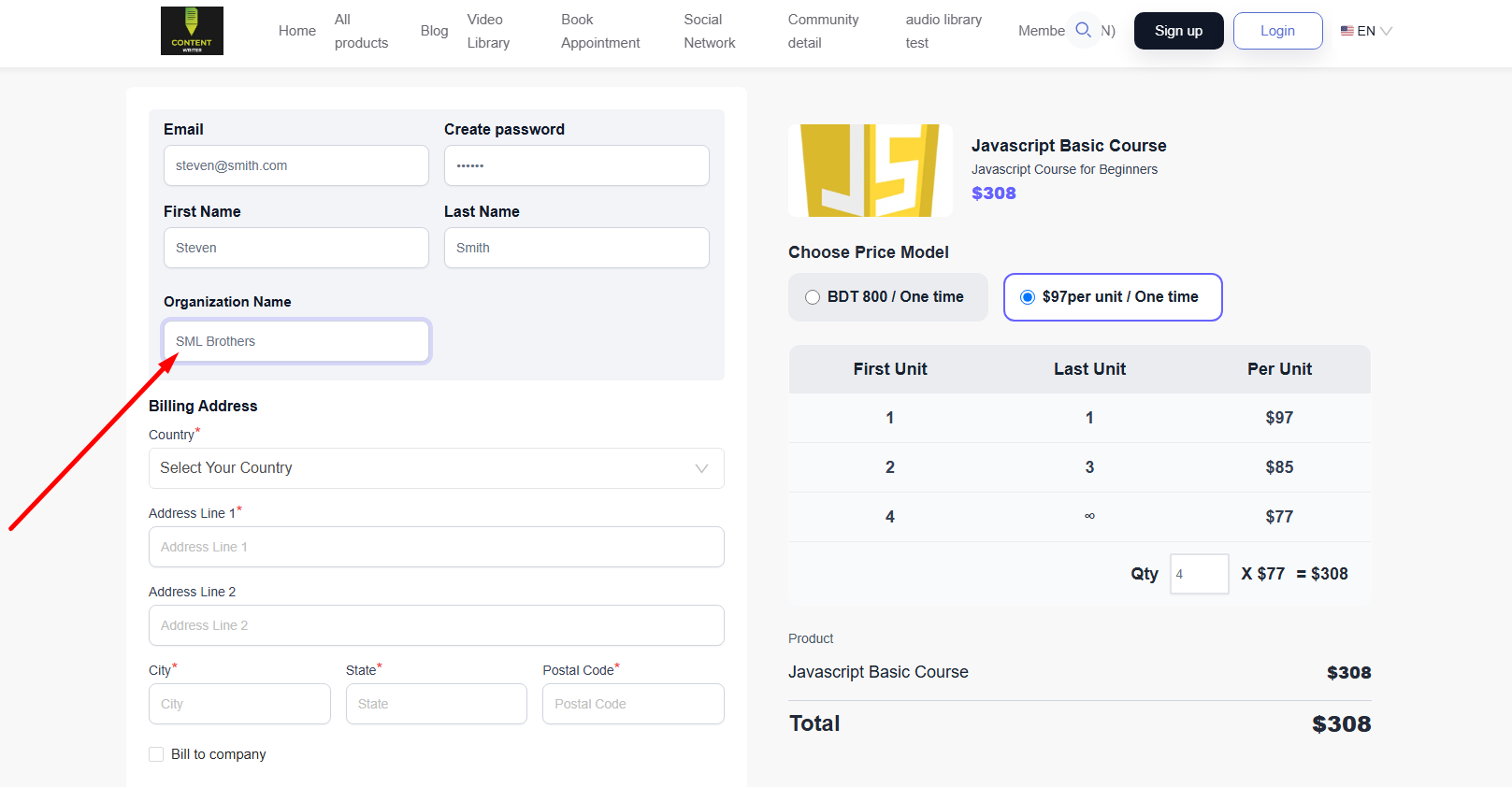This screenshot has width=1512, height=787.
Task: Click the Create password field
Action: coord(577,165)
